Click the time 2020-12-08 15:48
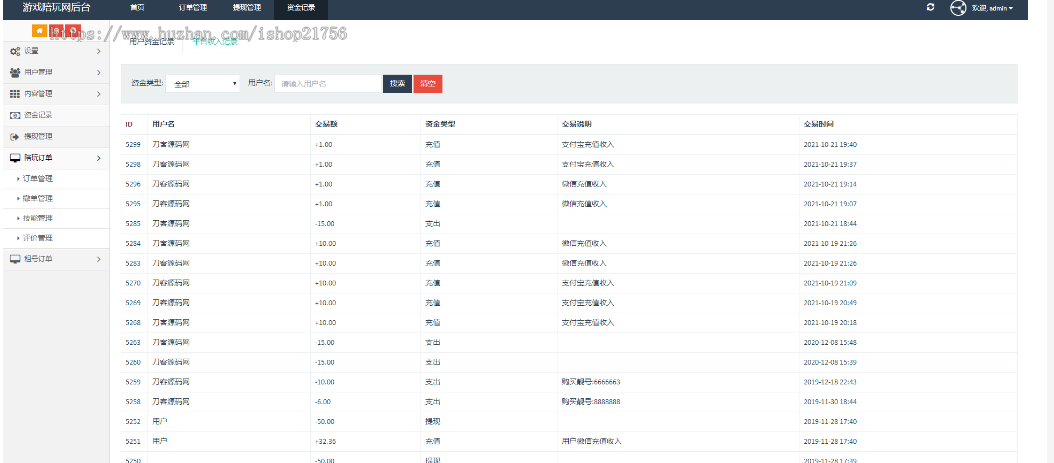Image resolution: width=1054 pixels, height=463 pixels. 830,343
